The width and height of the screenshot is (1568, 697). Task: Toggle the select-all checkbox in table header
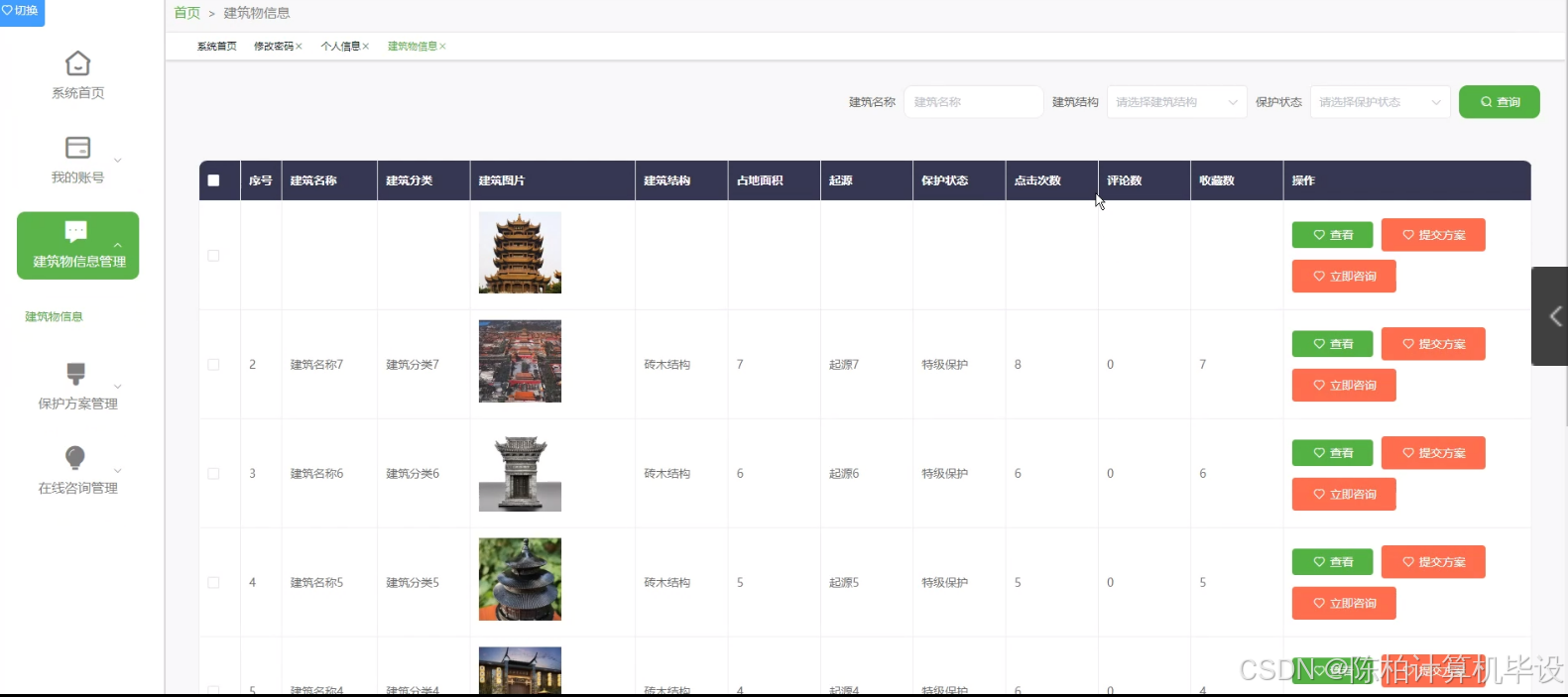point(213,180)
